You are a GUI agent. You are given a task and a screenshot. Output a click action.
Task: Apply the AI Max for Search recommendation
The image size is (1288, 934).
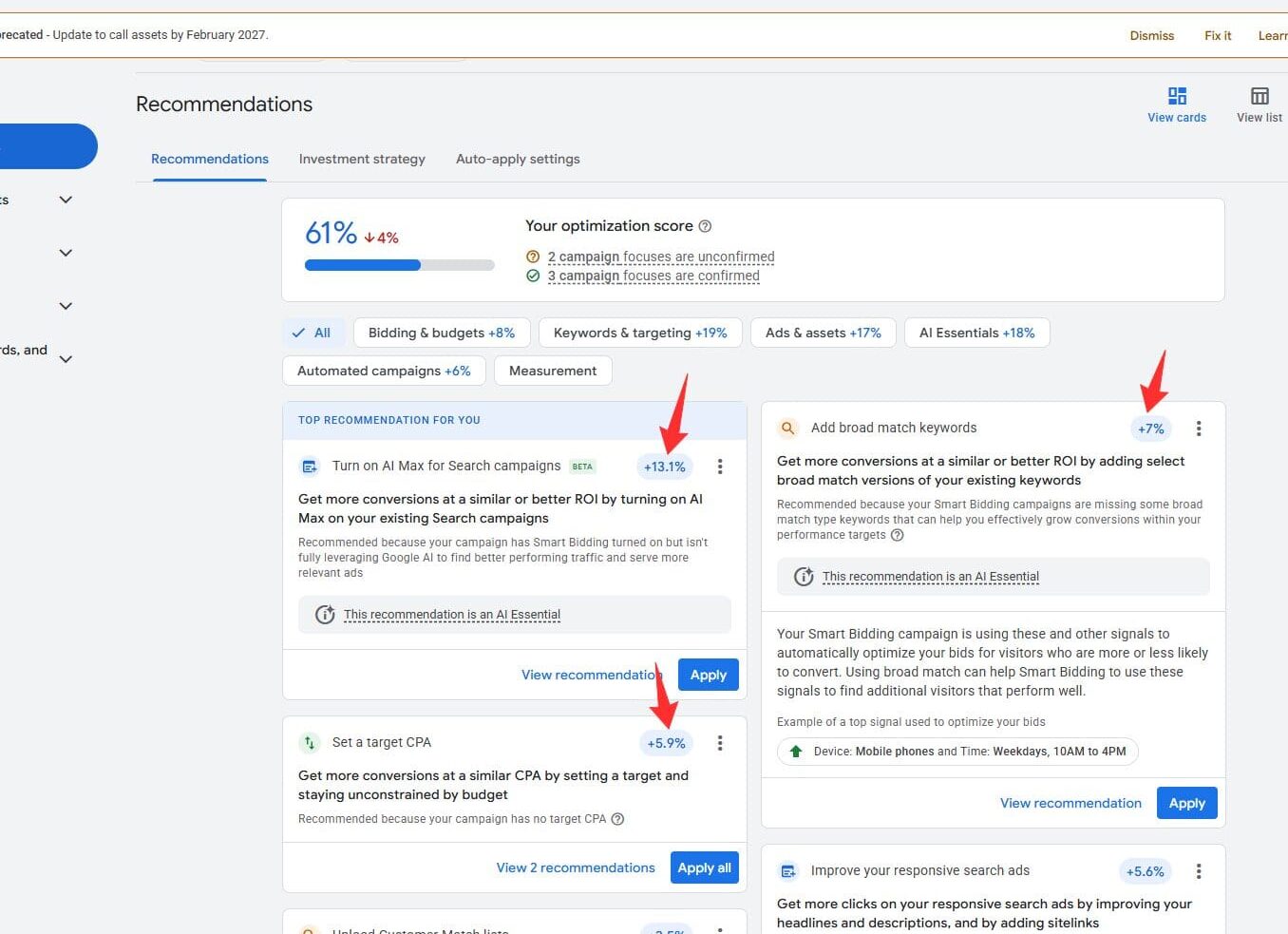point(708,675)
